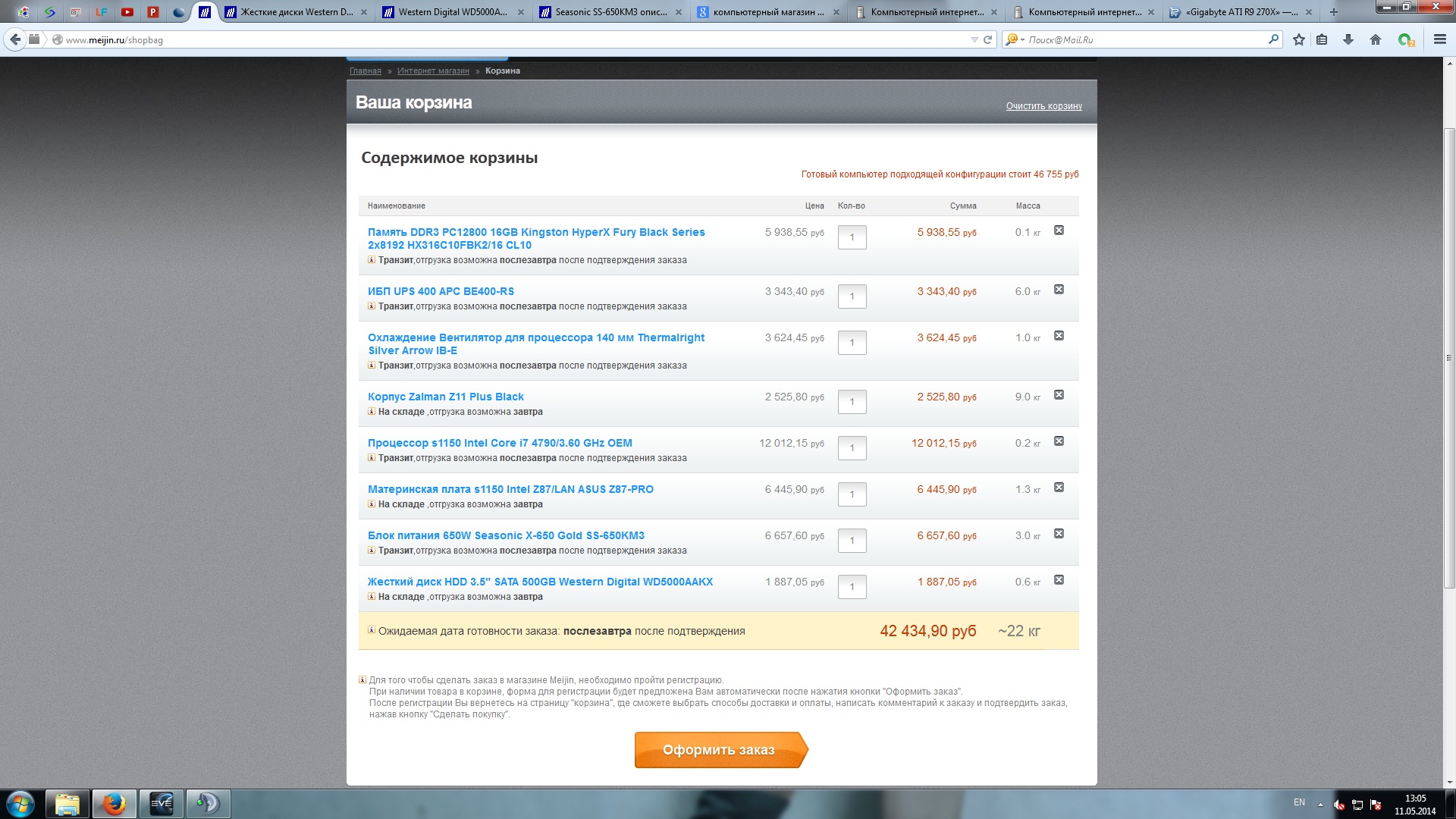Open the EVE taskbar icon
Viewport: 1456px width, 819px height.
pos(162,804)
